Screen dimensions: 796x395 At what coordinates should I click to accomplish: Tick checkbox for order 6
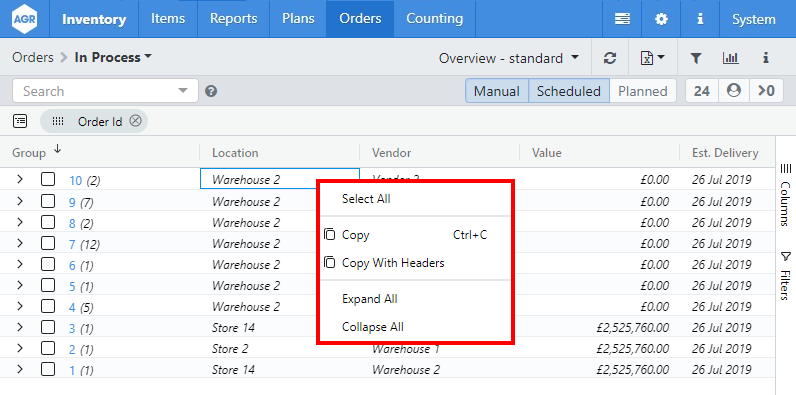(x=48, y=265)
